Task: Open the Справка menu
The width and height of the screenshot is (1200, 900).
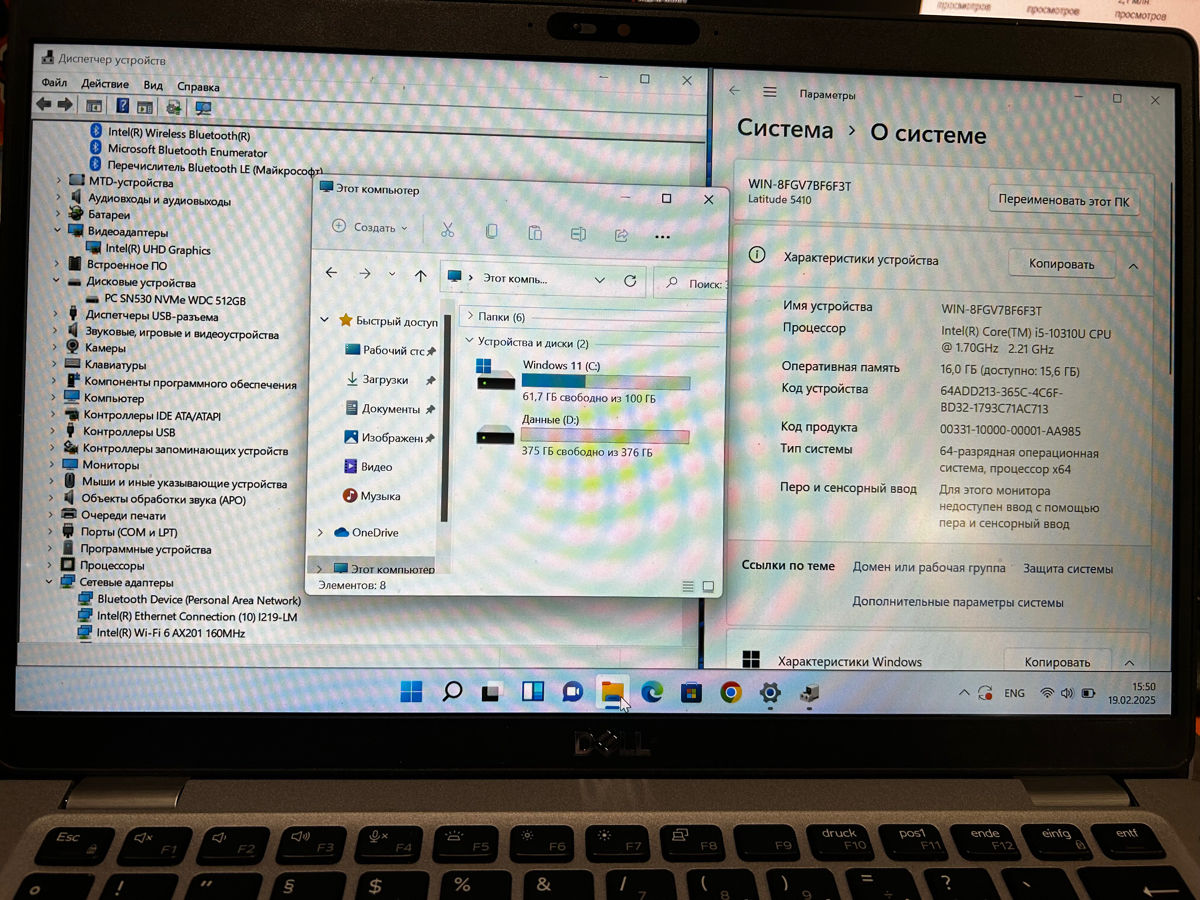Action: [x=197, y=87]
